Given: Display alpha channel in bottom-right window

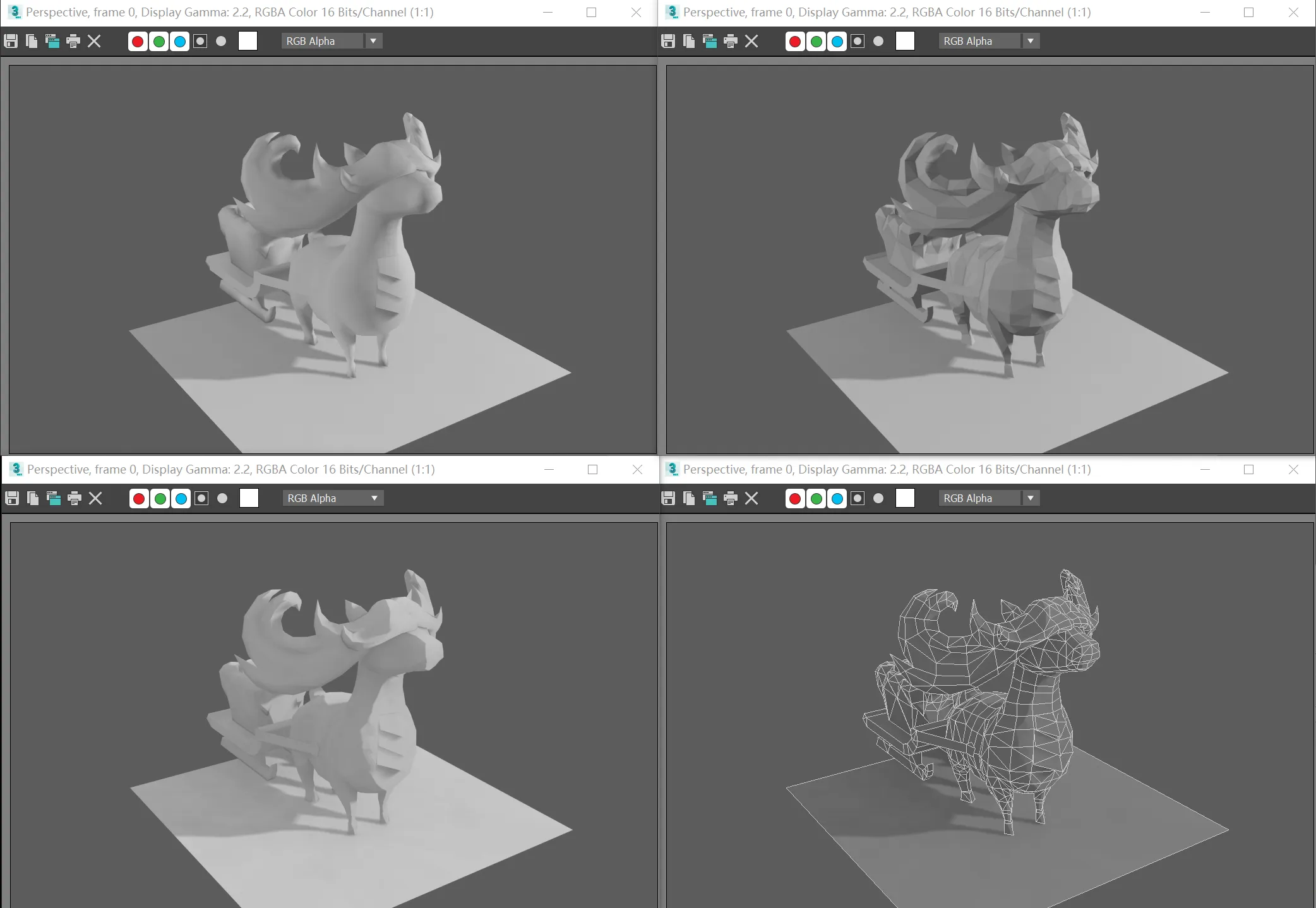Looking at the screenshot, I should click(858, 498).
